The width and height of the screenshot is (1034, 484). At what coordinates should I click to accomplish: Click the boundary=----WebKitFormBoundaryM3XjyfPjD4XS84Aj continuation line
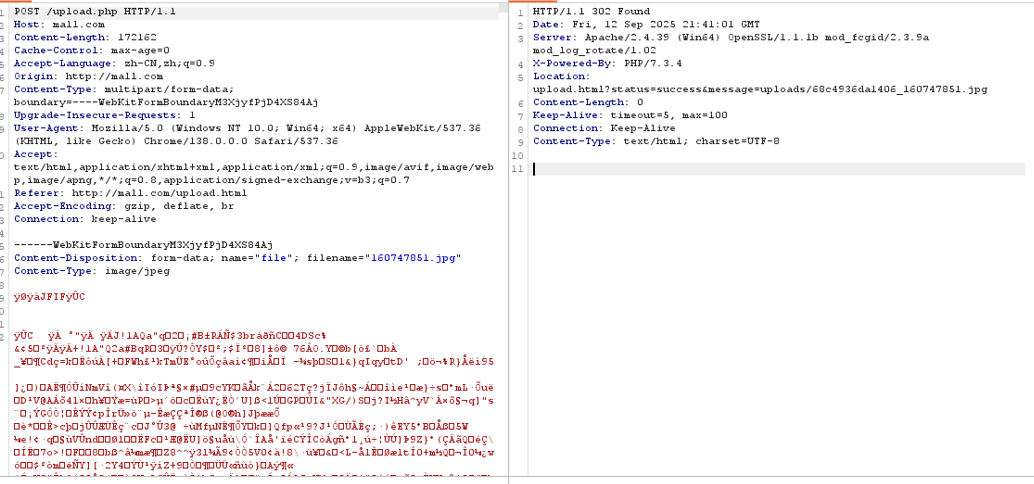click(166, 102)
